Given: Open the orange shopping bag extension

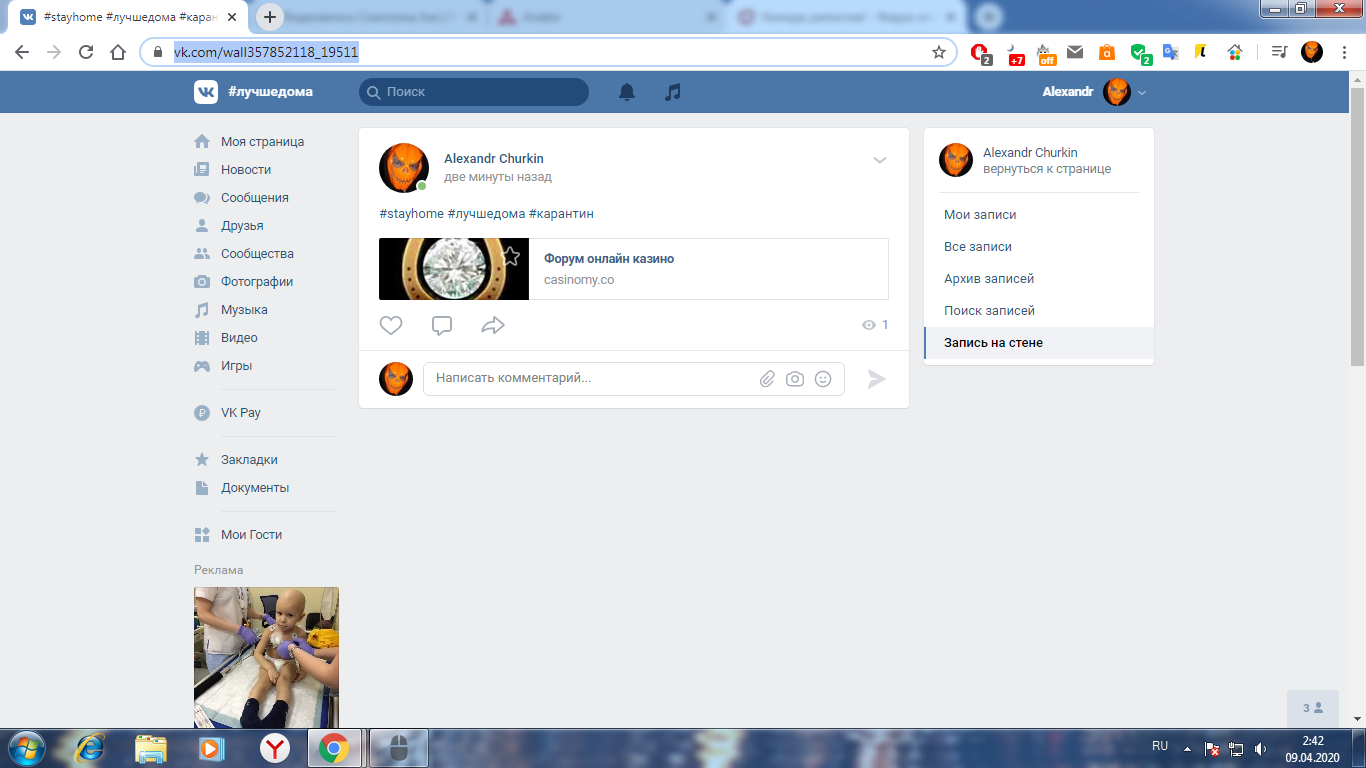Looking at the screenshot, I should [x=1107, y=52].
